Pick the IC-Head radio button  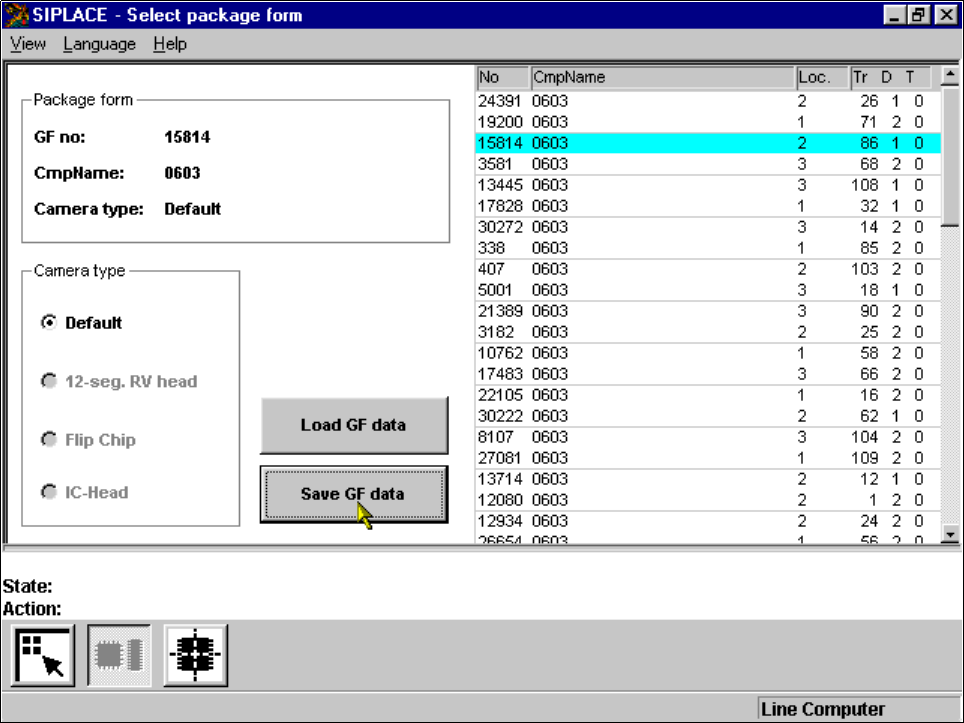point(47,492)
